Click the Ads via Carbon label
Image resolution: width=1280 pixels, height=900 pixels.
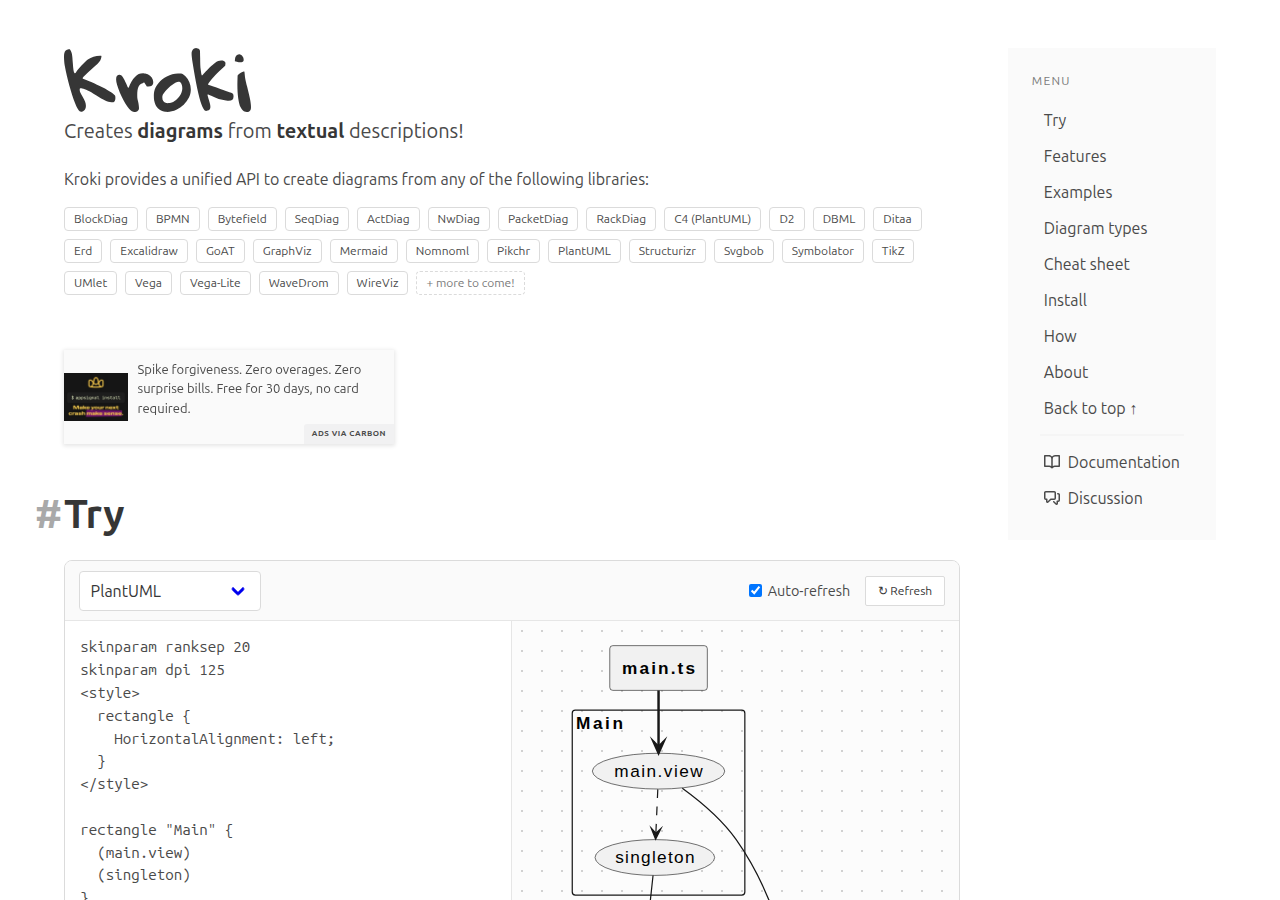[x=349, y=434]
